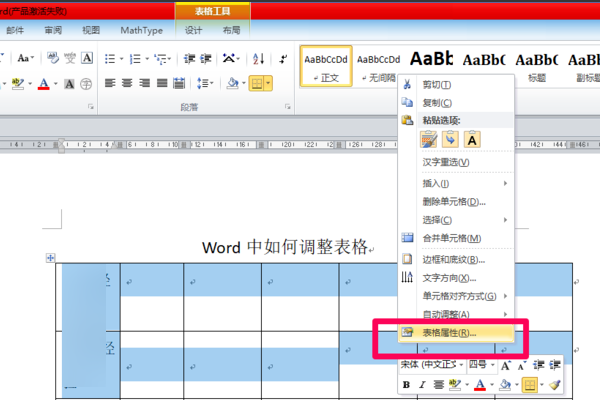The height and width of the screenshot is (400, 600).
Task: Open the Change Case (Aa) dropdown
Action: 26,58
